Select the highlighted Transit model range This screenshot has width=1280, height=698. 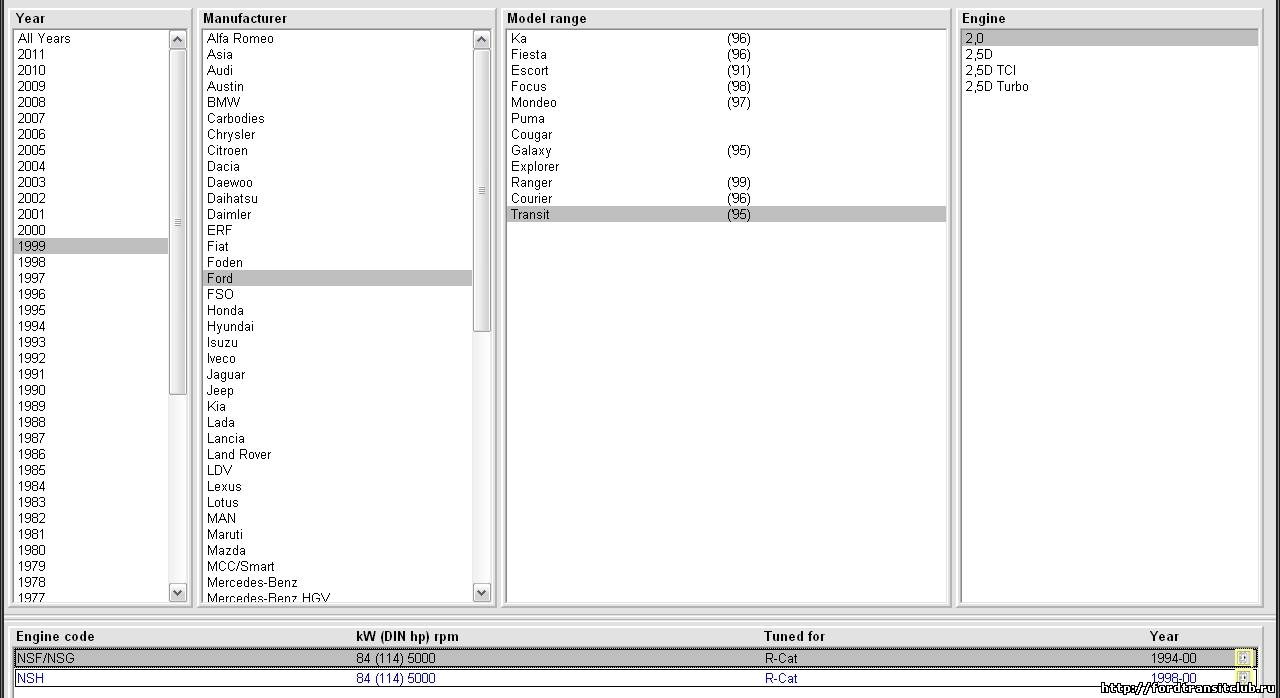pyautogui.click(x=727, y=214)
